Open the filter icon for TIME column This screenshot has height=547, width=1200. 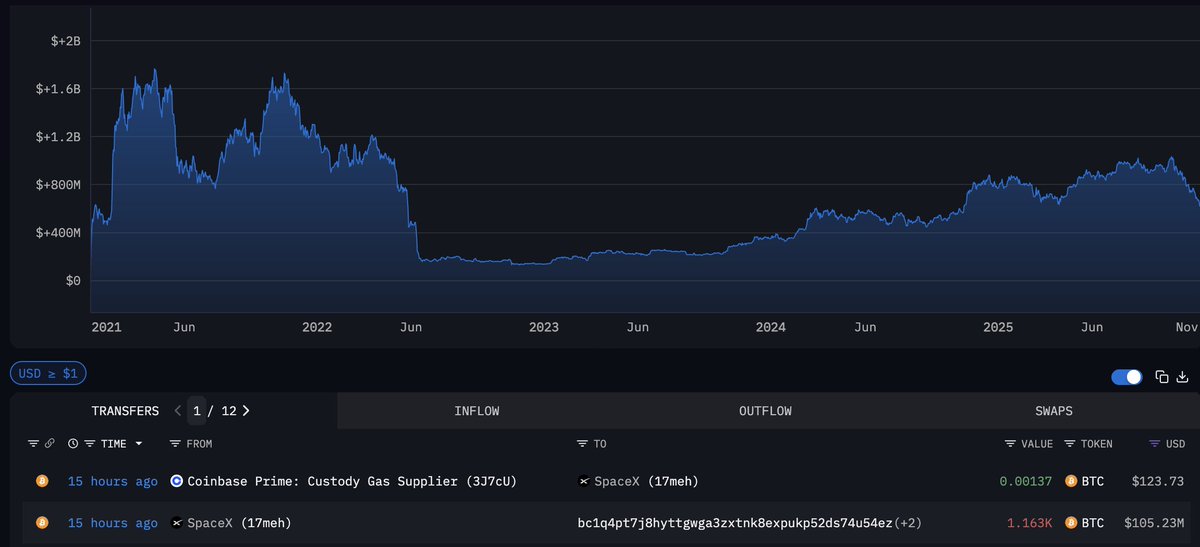click(x=89, y=443)
